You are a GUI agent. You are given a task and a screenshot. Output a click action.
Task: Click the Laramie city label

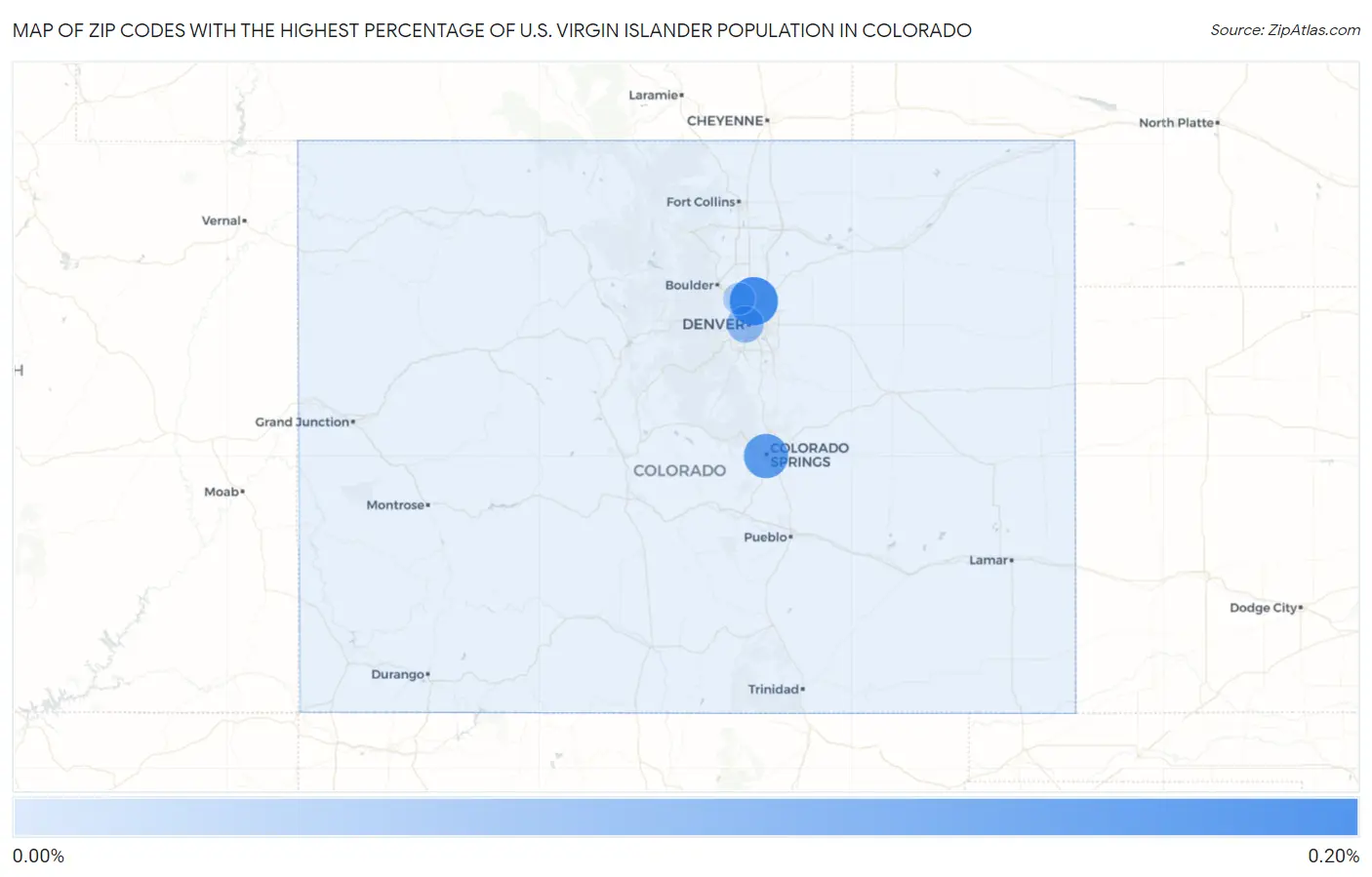[x=653, y=95]
